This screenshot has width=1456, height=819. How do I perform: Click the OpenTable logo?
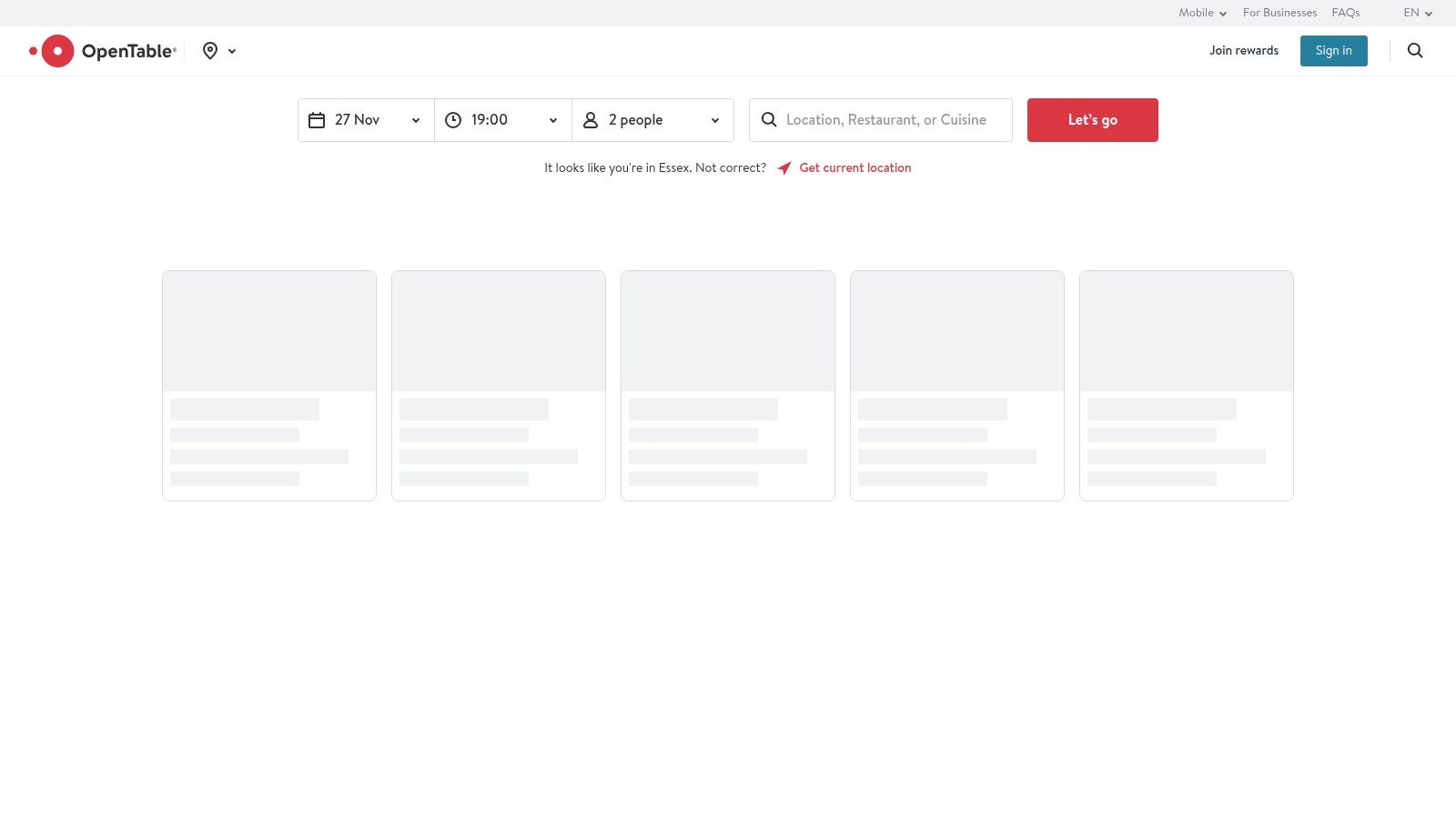point(103,50)
